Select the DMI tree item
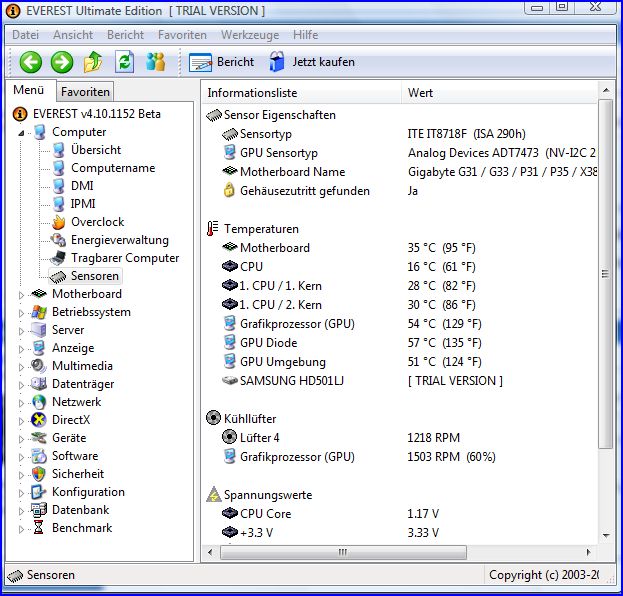The width and height of the screenshot is (623, 596). 82,186
